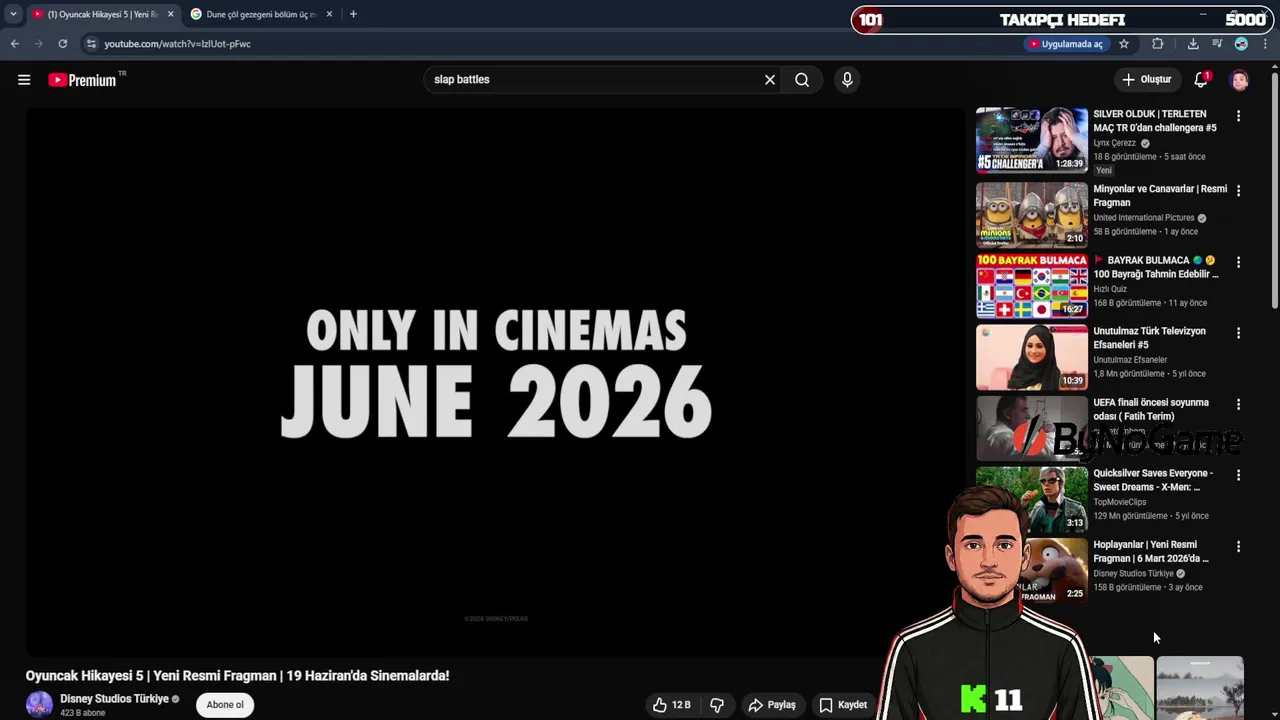The image size is (1280, 720).
Task: Open Chrome three-dot menu
Action: 1265,44
